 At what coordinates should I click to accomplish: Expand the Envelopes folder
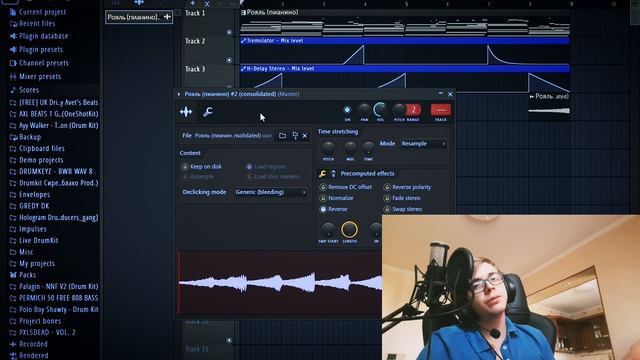[x=30, y=195]
